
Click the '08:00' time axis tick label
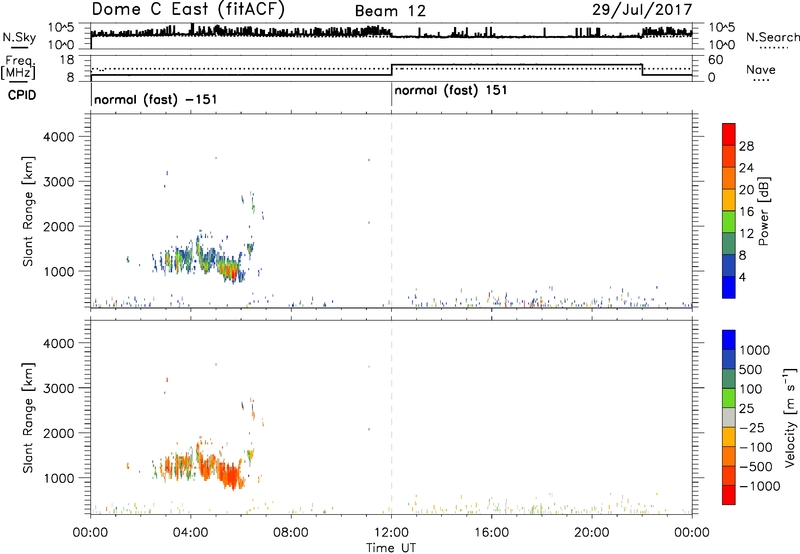tap(291, 533)
